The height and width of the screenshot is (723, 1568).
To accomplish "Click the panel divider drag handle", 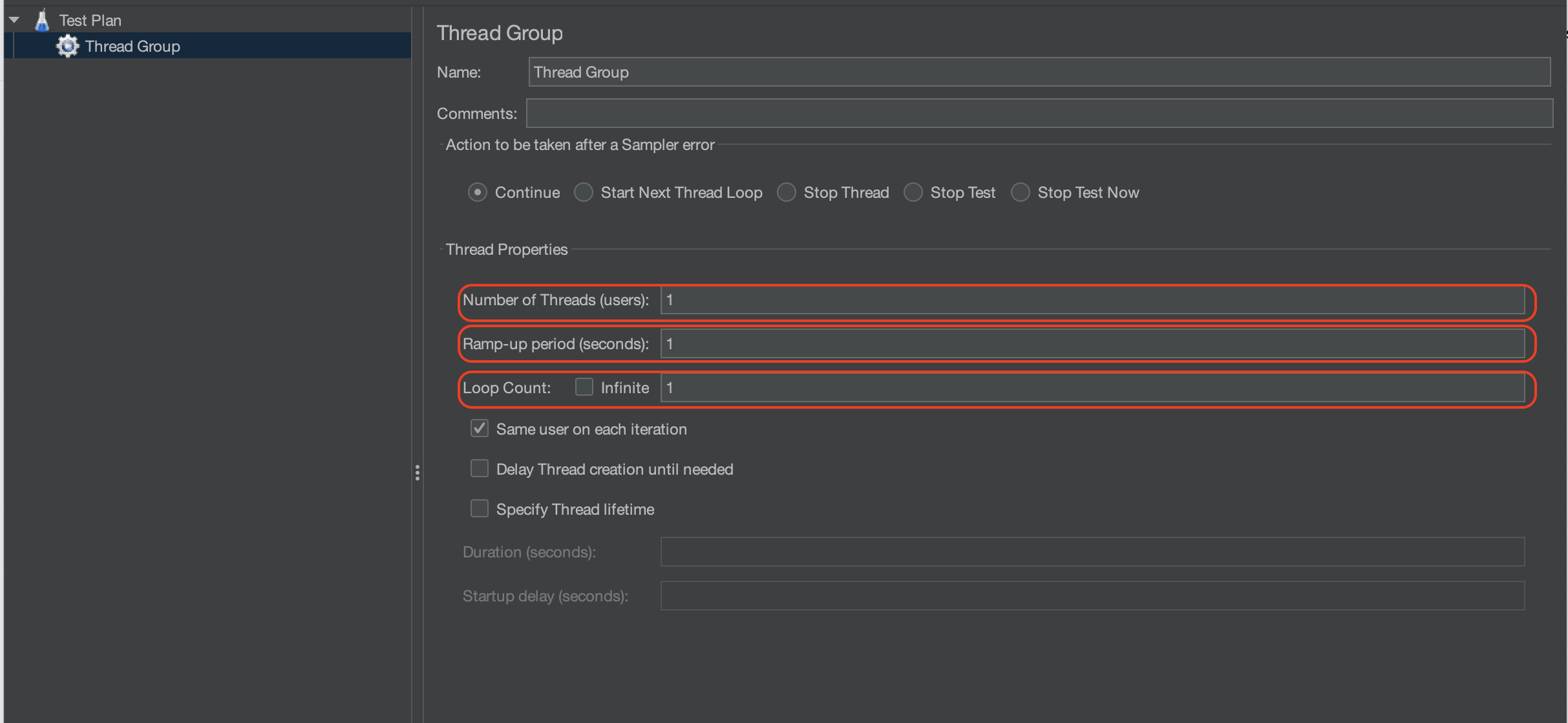I will coord(418,473).
